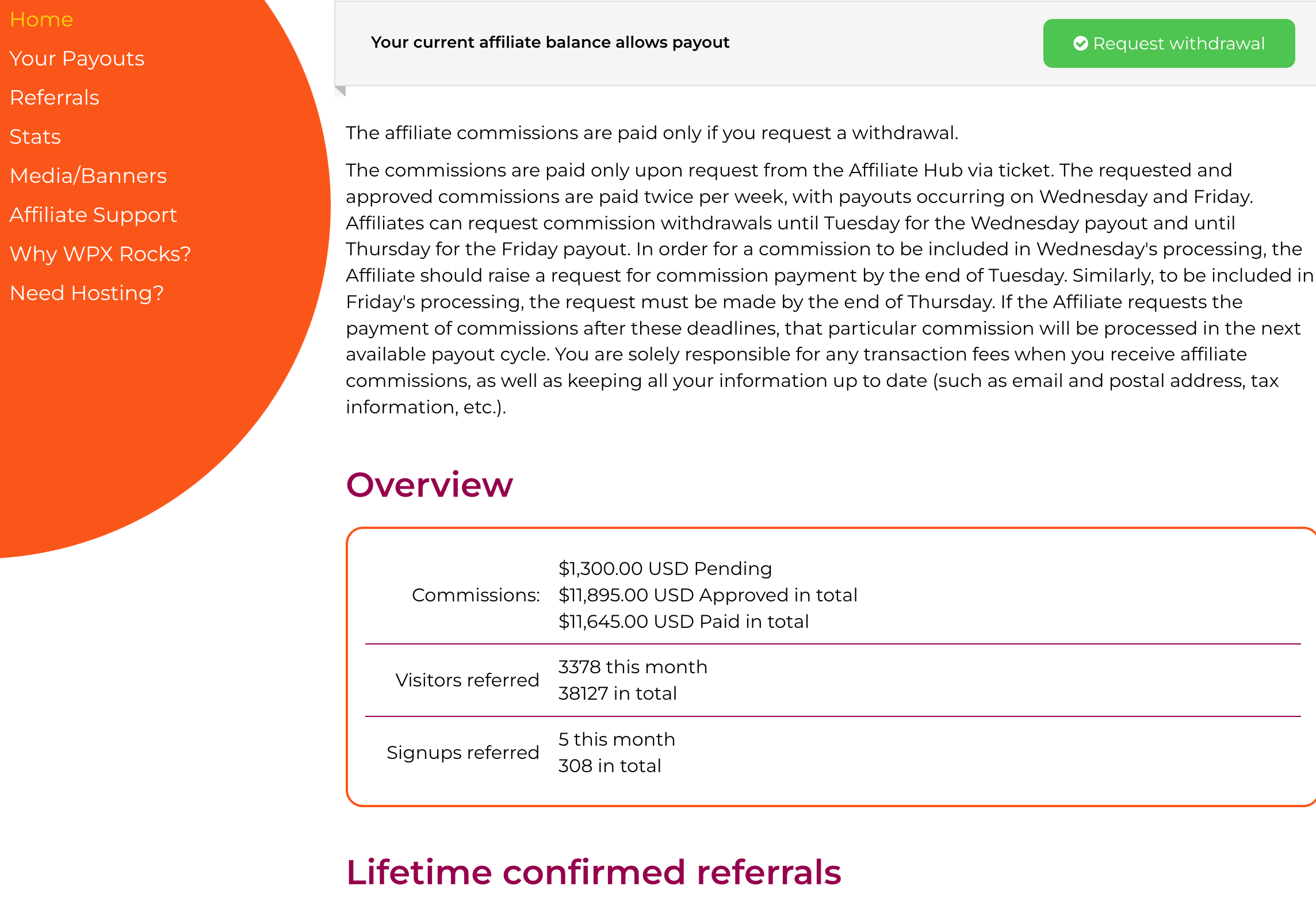This screenshot has width=1316, height=913.
Task: Click the Need Hosting? link
Action: click(x=87, y=293)
